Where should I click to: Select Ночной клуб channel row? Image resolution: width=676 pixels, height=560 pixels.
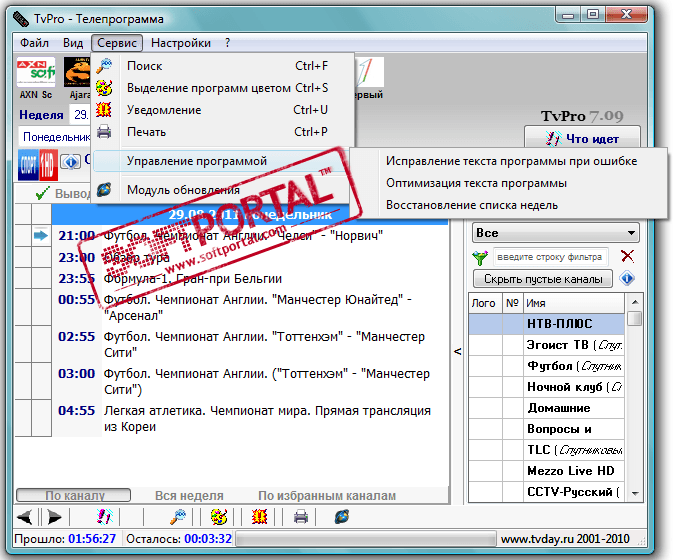click(546, 387)
